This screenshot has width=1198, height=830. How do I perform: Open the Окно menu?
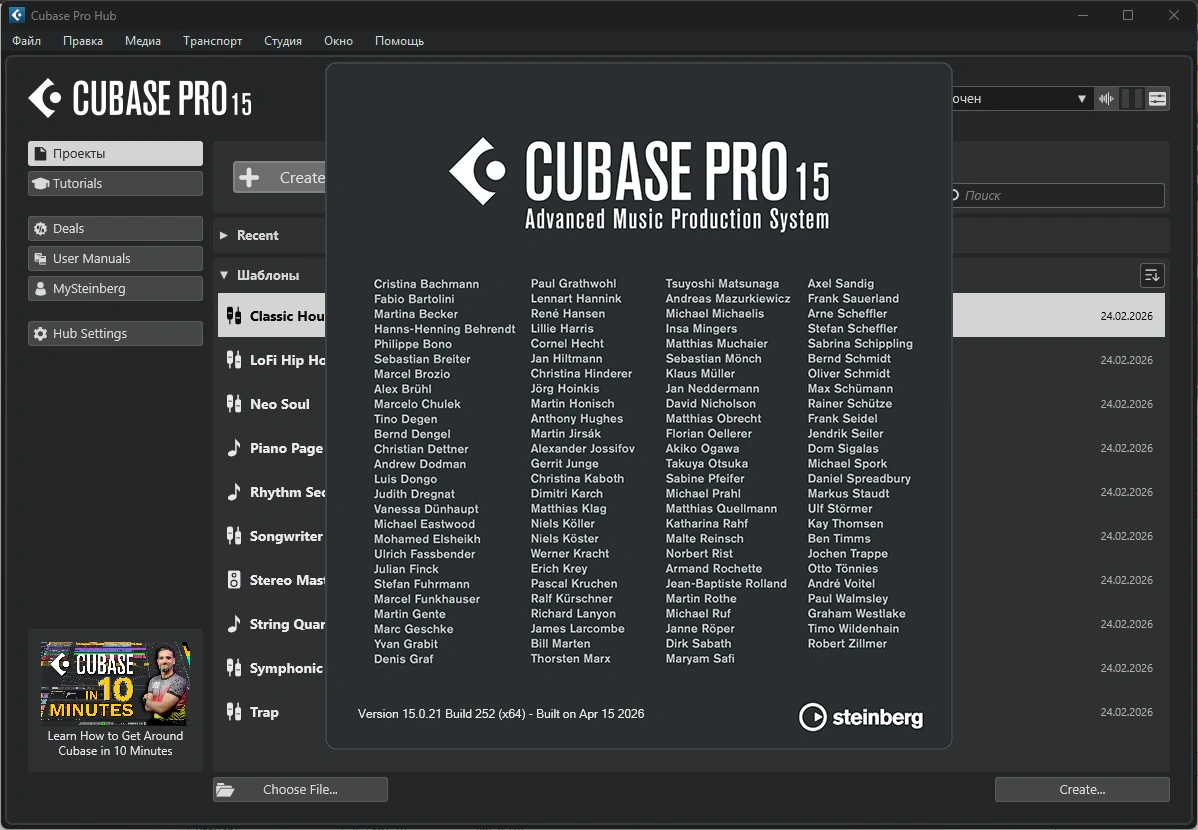338,41
